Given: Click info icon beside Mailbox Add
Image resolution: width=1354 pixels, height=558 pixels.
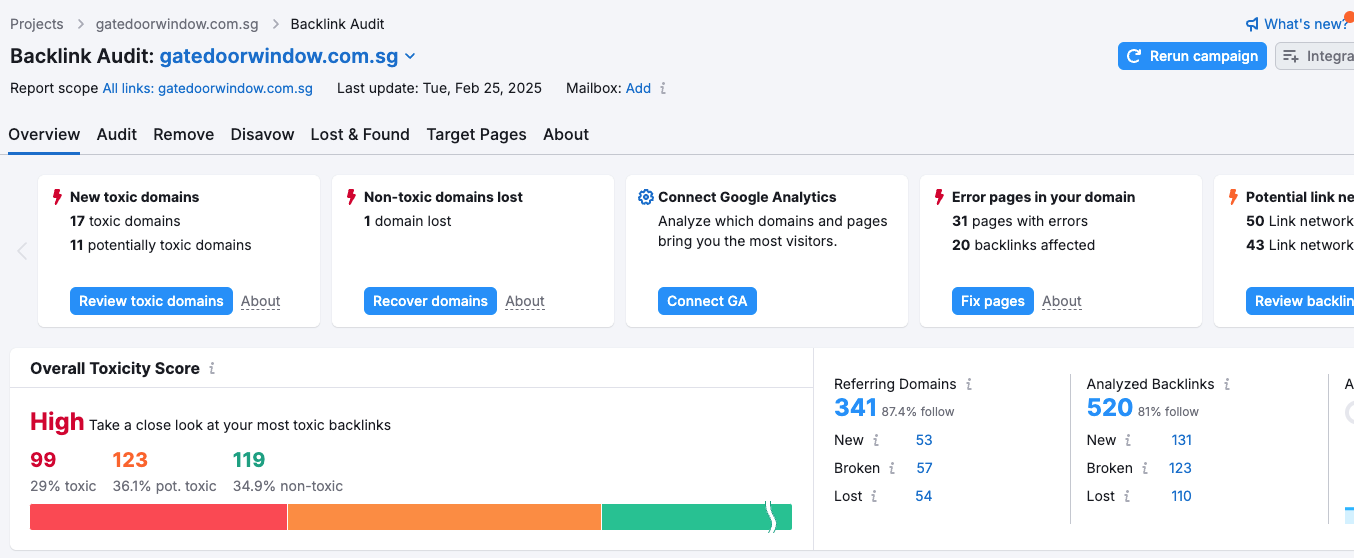Looking at the screenshot, I should click(x=663, y=88).
